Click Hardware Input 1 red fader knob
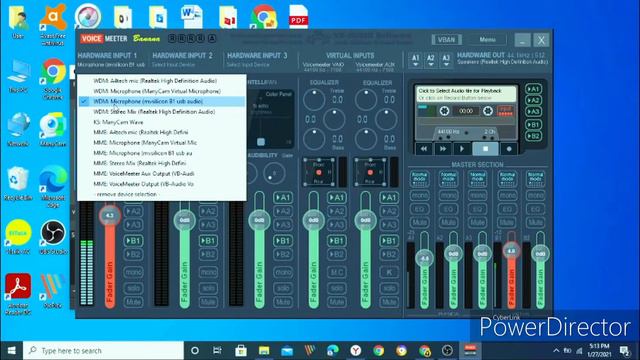 (109, 215)
